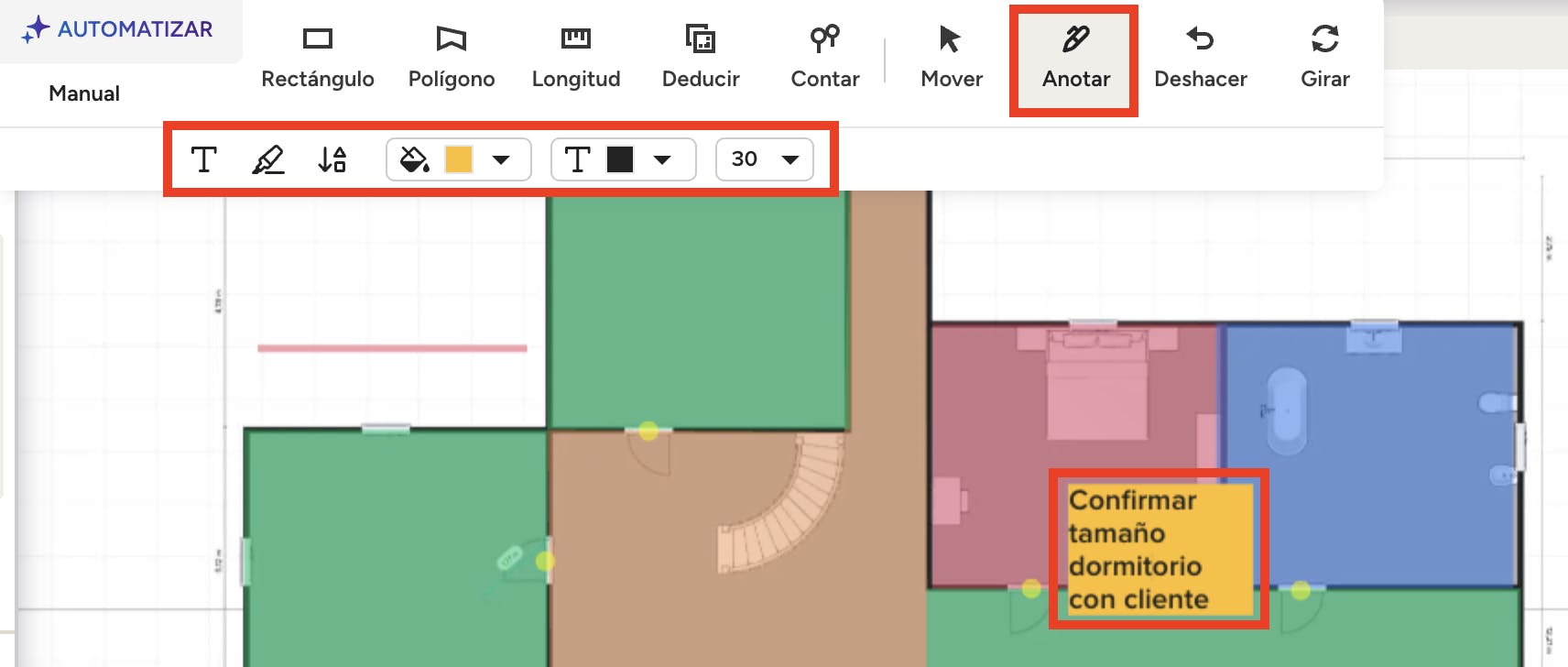This screenshot has width=1568, height=667.
Task: Switch to the AUTOMATIZAR tab
Action: 119,29
